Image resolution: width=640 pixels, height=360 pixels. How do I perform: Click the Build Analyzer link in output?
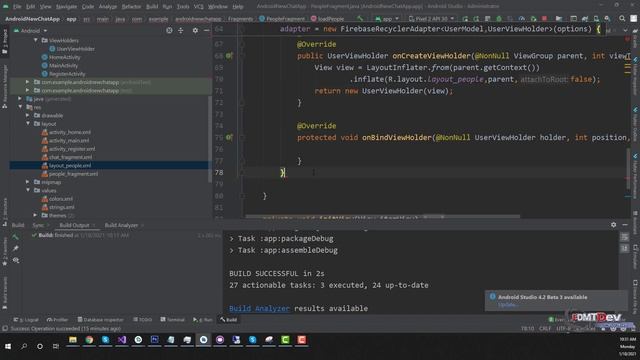tap(259, 308)
